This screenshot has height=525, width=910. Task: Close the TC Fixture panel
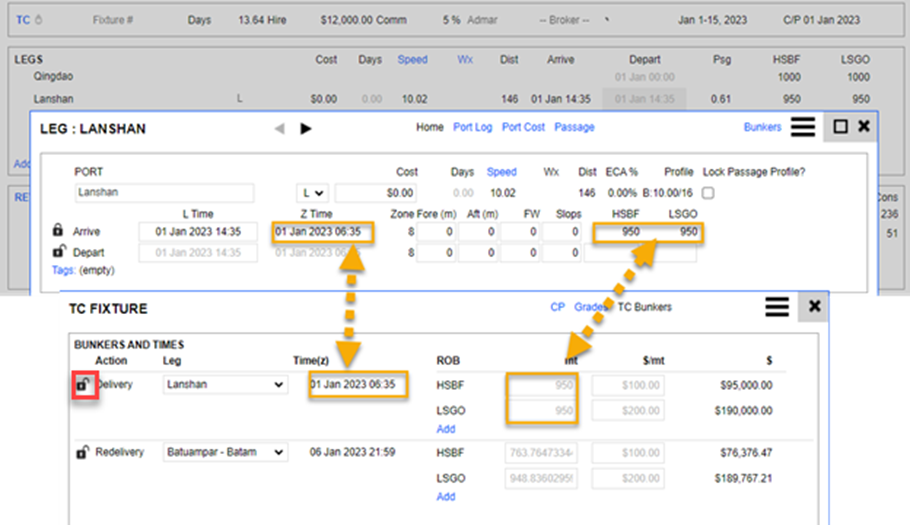pyautogui.click(x=815, y=307)
